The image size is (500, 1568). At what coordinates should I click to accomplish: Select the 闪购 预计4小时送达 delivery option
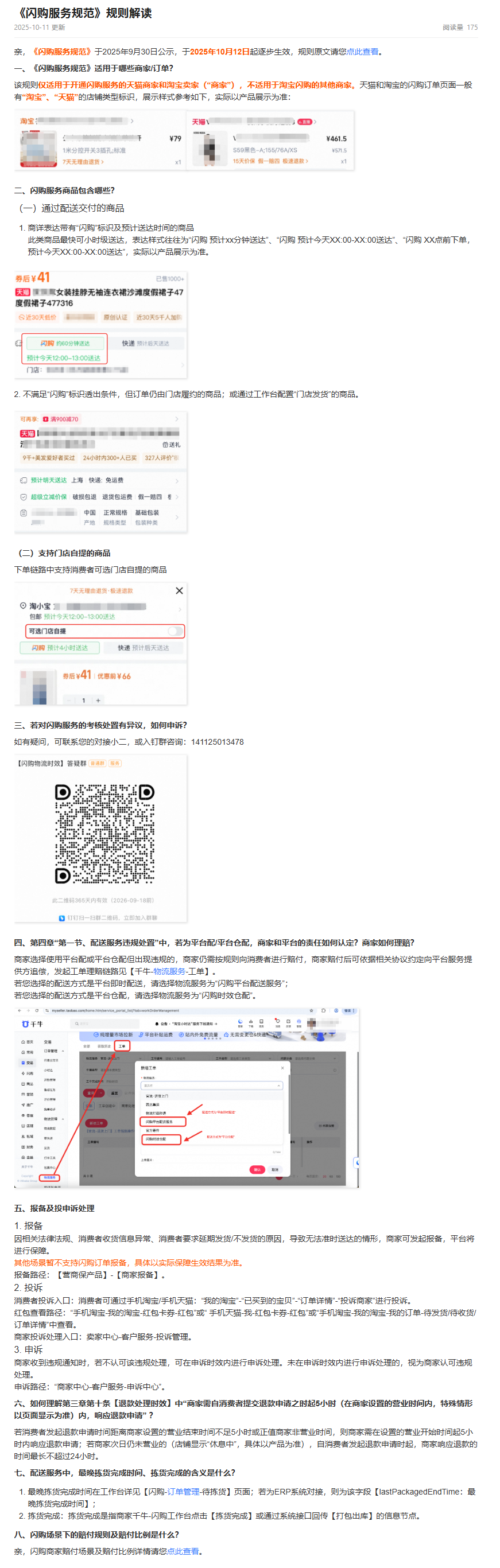click(x=60, y=648)
